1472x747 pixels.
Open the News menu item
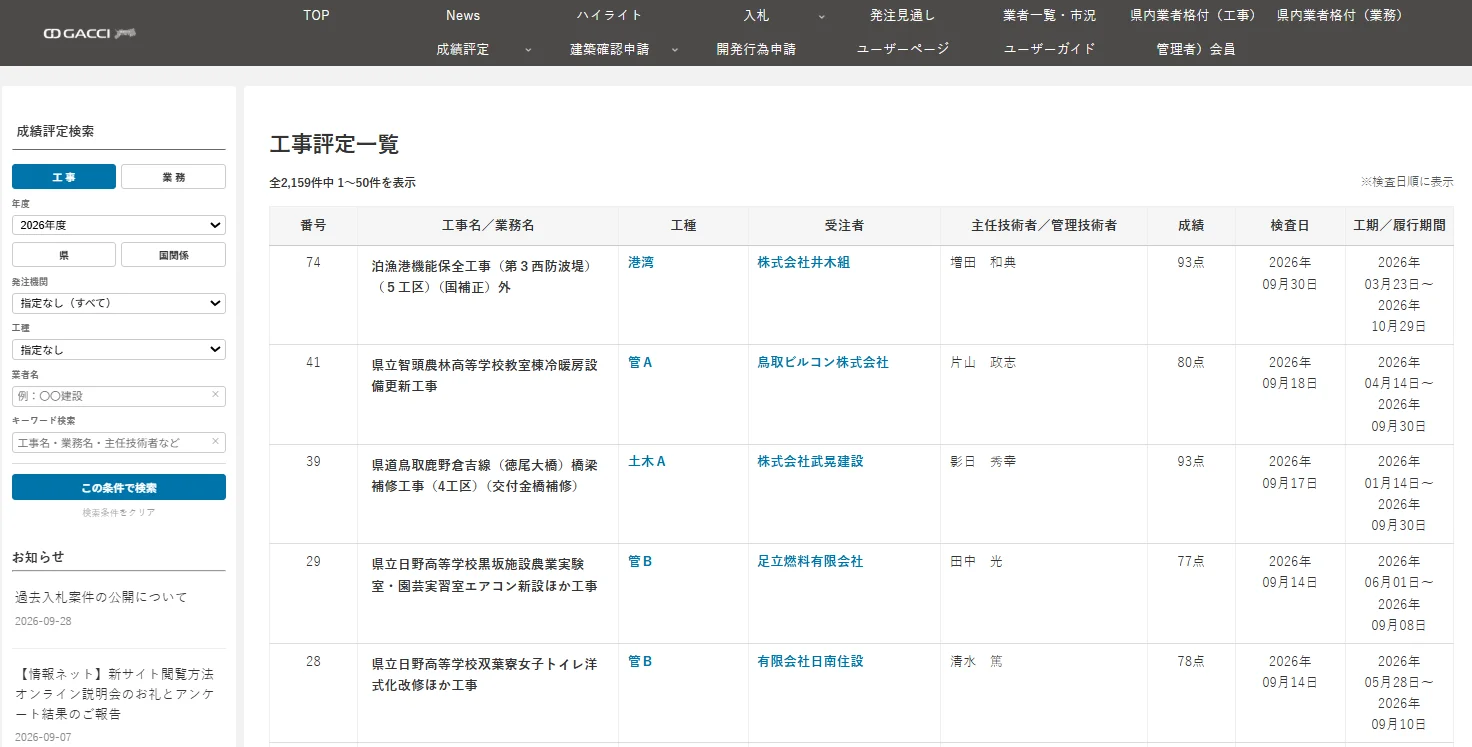(x=463, y=15)
